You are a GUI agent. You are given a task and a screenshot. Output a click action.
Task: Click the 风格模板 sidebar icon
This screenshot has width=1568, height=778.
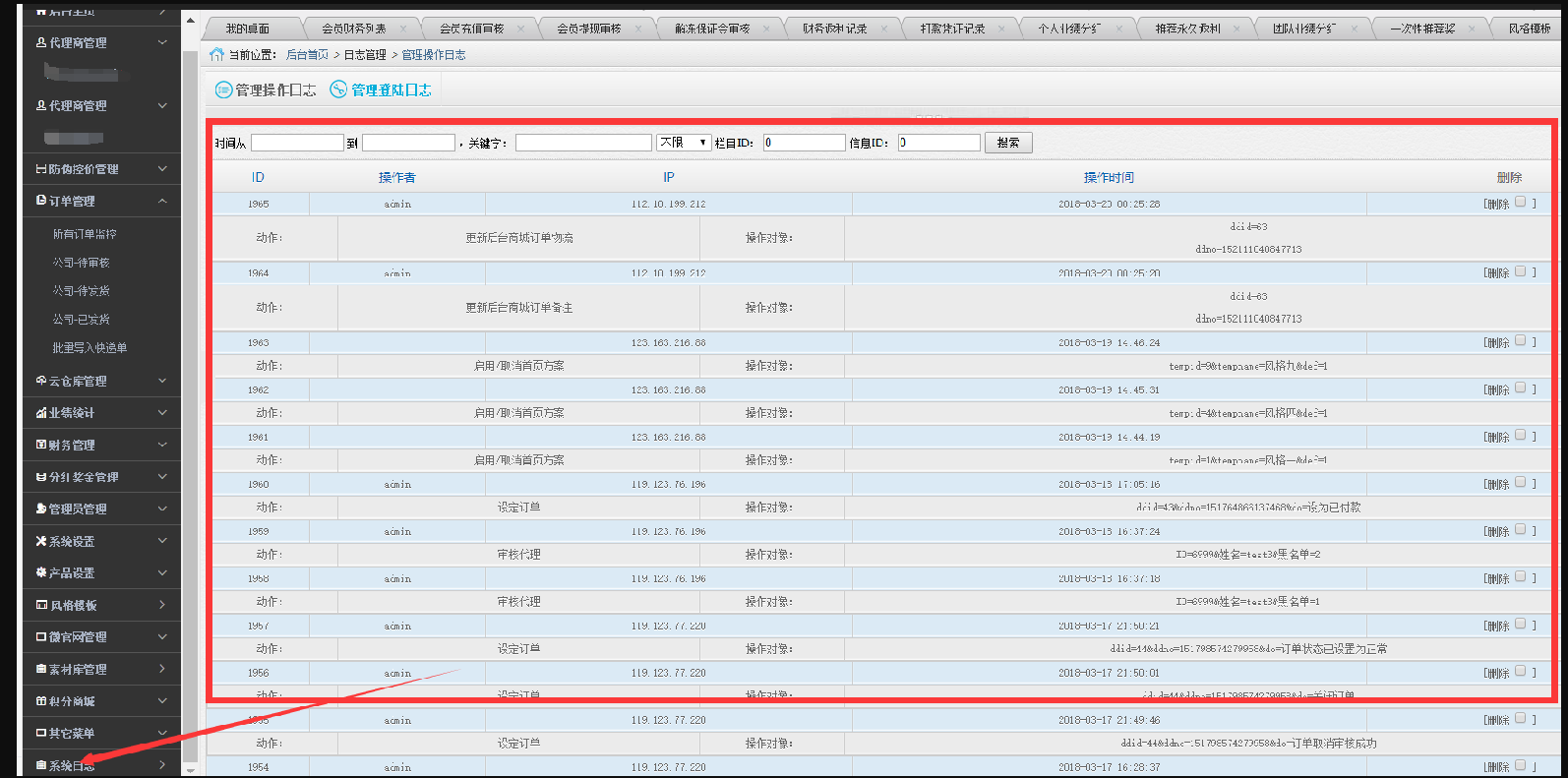[41, 605]
